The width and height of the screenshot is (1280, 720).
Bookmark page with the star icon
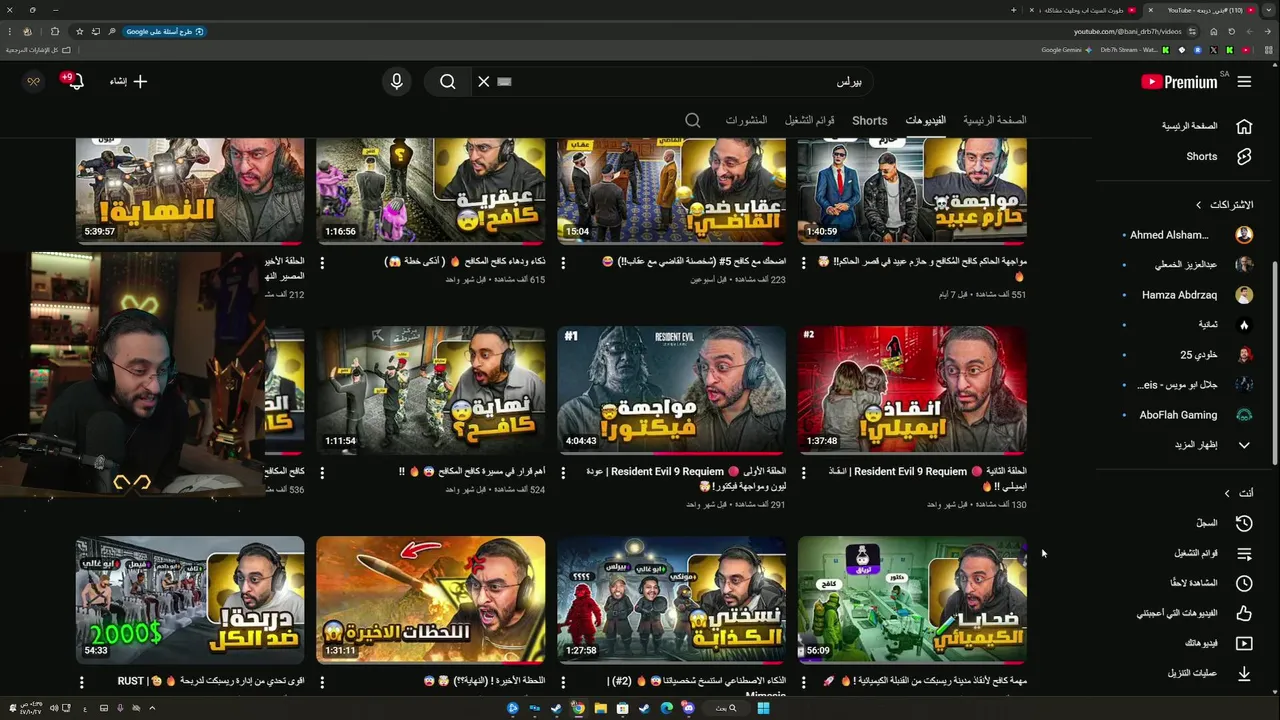(80, 31)
